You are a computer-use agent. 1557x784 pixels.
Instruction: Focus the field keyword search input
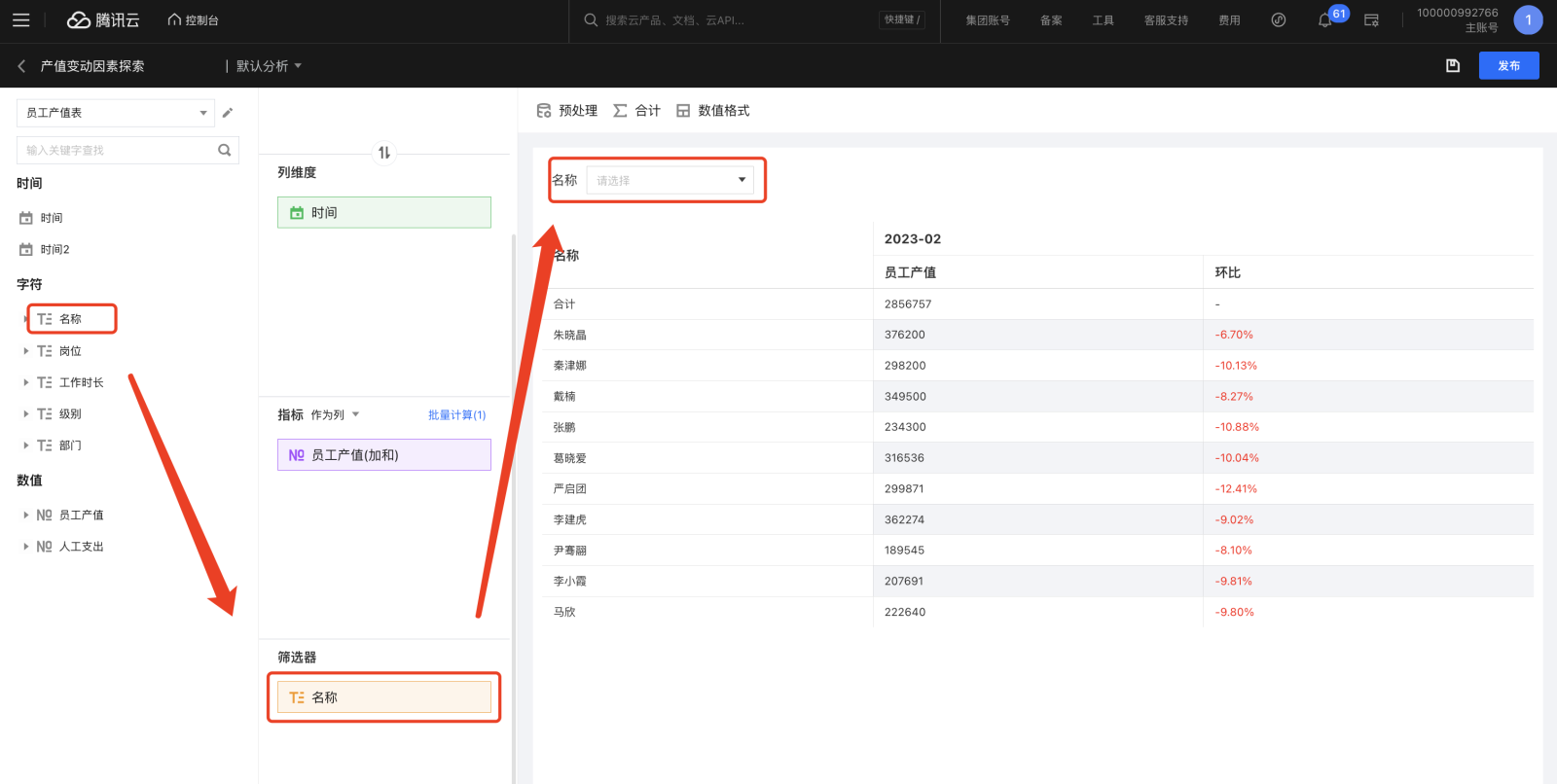tap(115, 150)
